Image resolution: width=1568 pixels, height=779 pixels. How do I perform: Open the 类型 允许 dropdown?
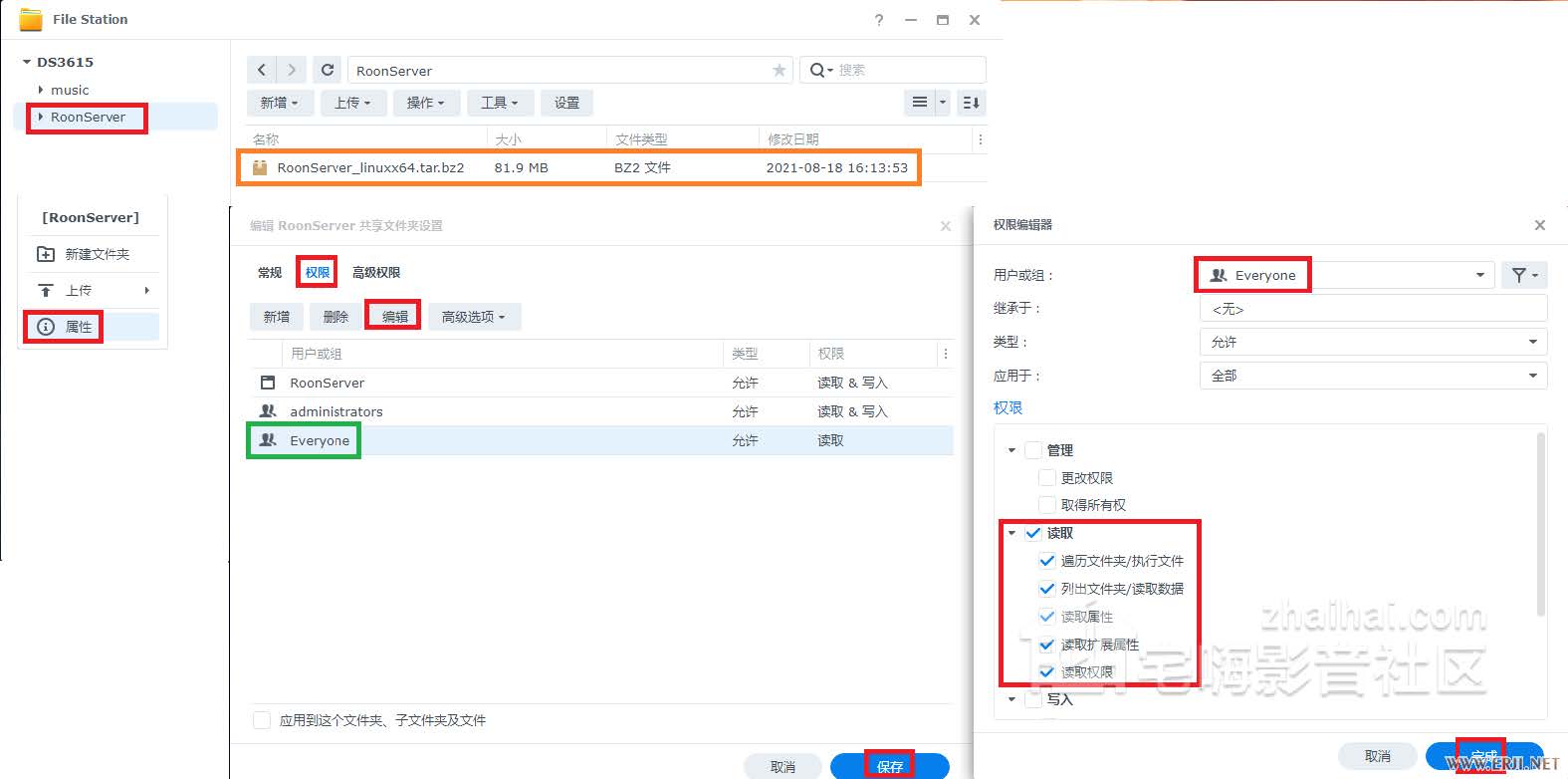(x=1373, y=342)
